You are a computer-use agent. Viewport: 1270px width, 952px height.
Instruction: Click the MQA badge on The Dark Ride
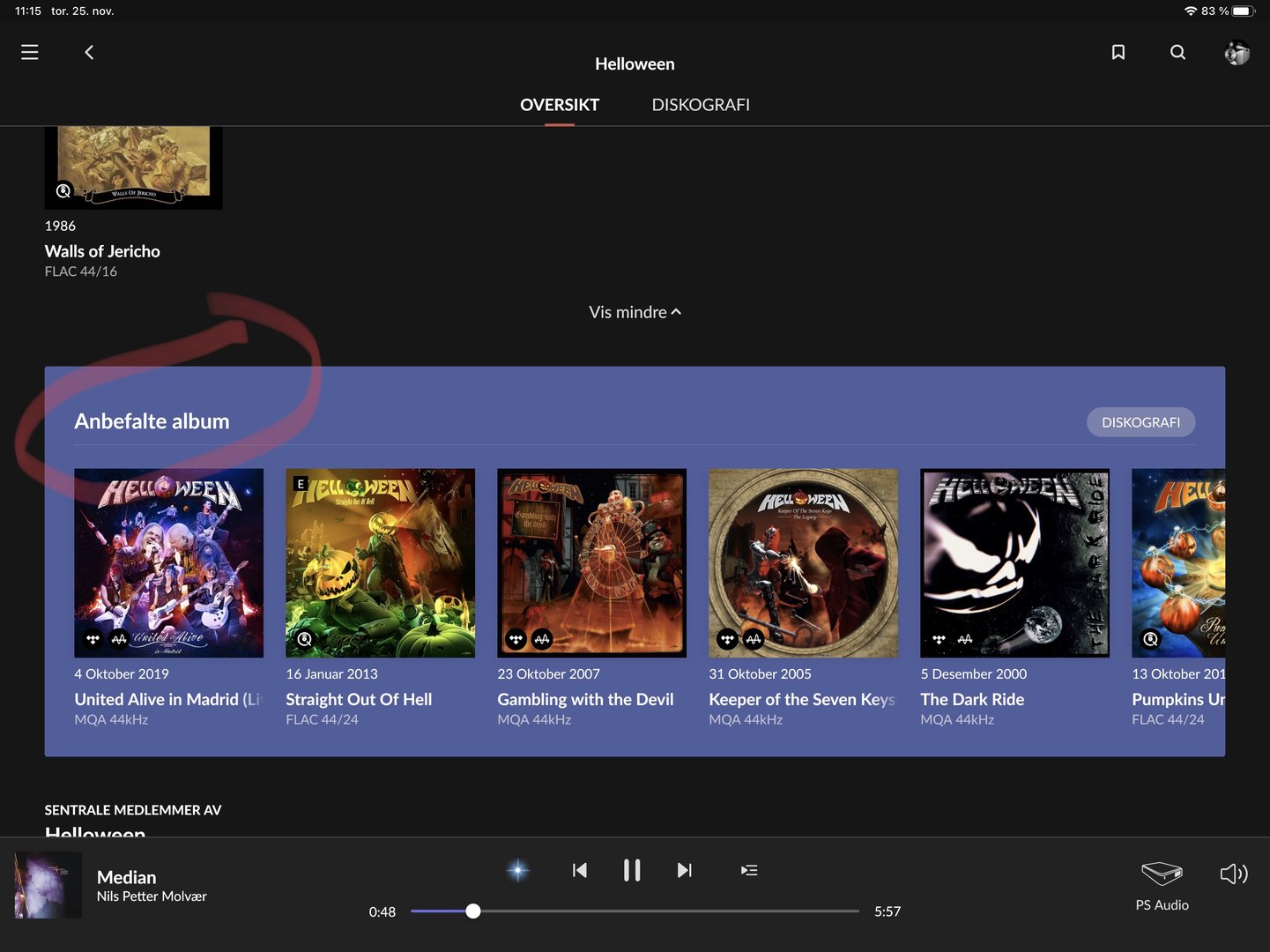pos(965,639)
